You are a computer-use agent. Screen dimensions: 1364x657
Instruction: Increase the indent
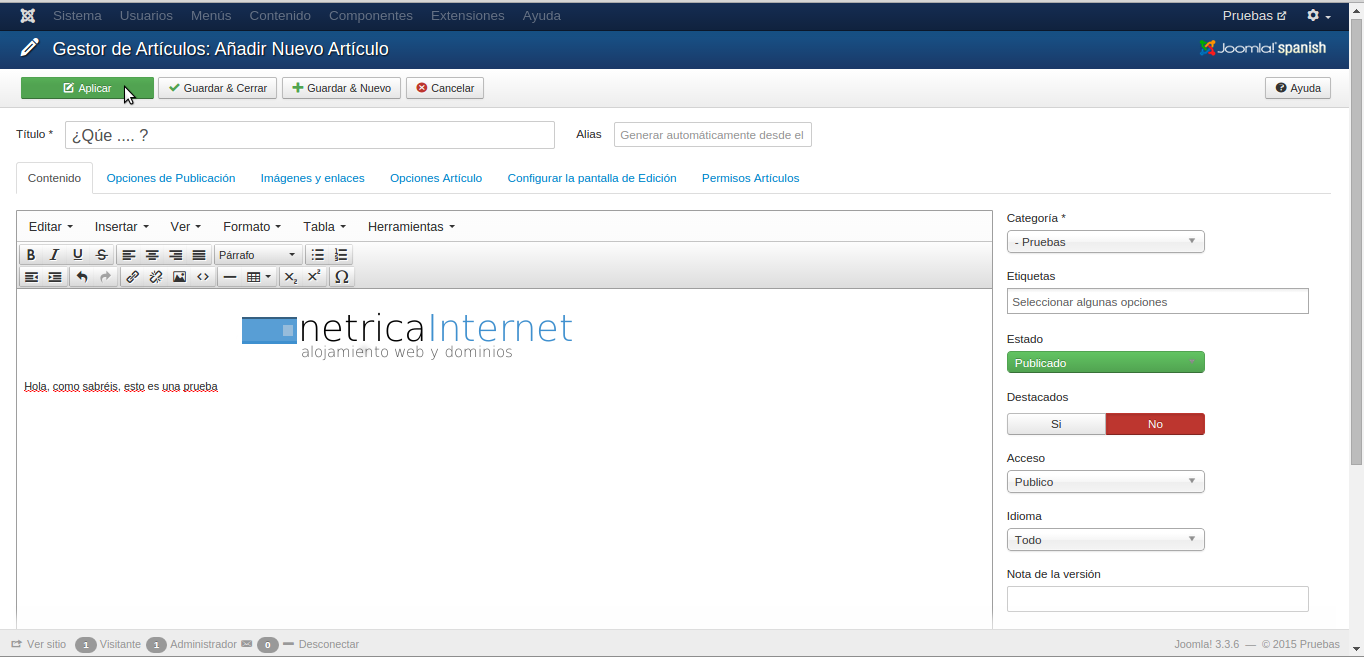pyautogui.click(x=54, y=277)
